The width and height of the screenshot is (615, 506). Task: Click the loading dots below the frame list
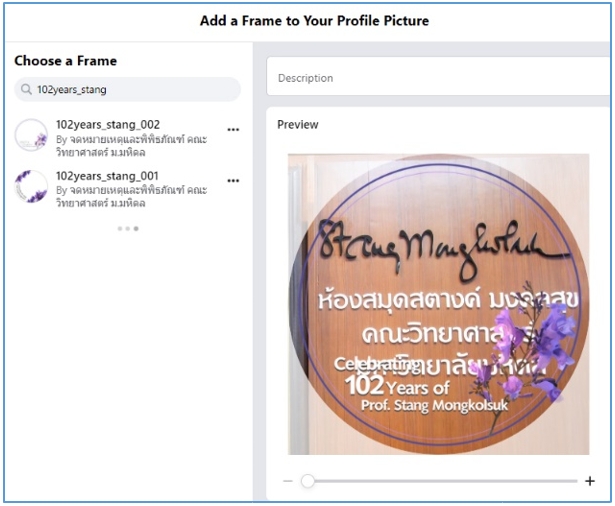coord(128,229)
